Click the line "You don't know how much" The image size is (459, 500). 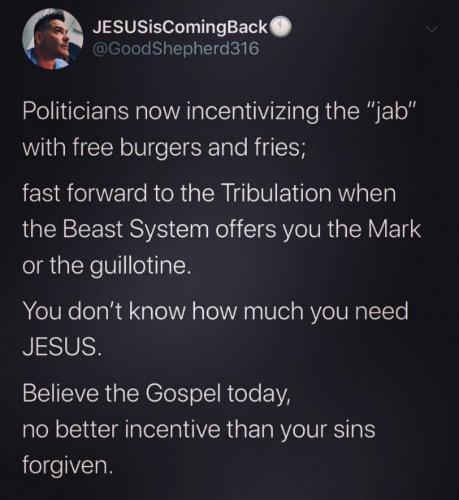click(x=163, y=311)
